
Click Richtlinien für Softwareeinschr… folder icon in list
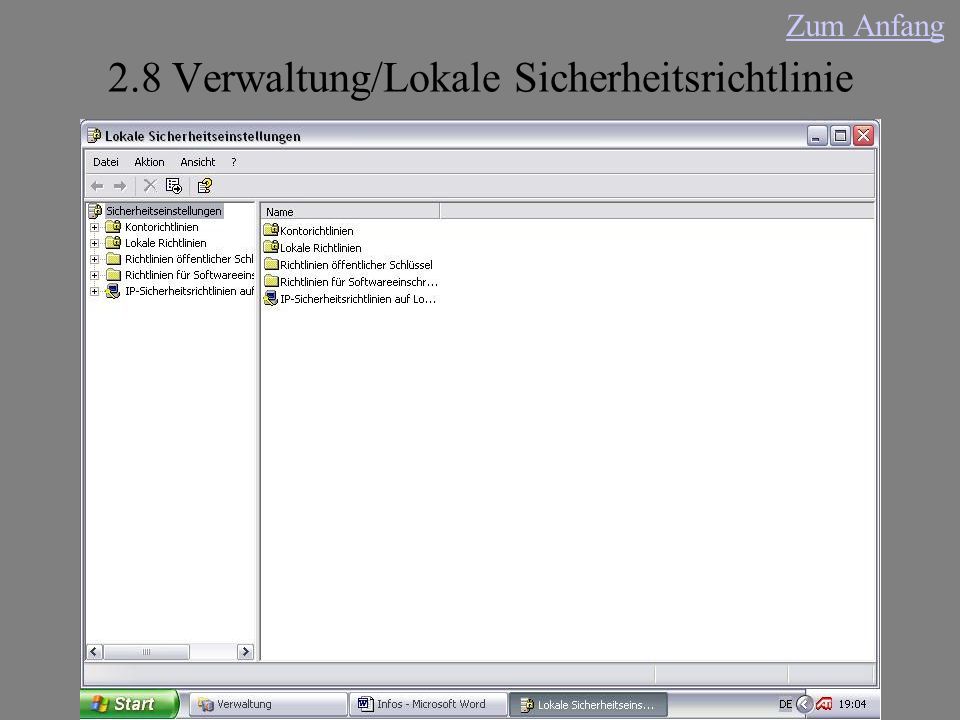[x=271, y=282]
